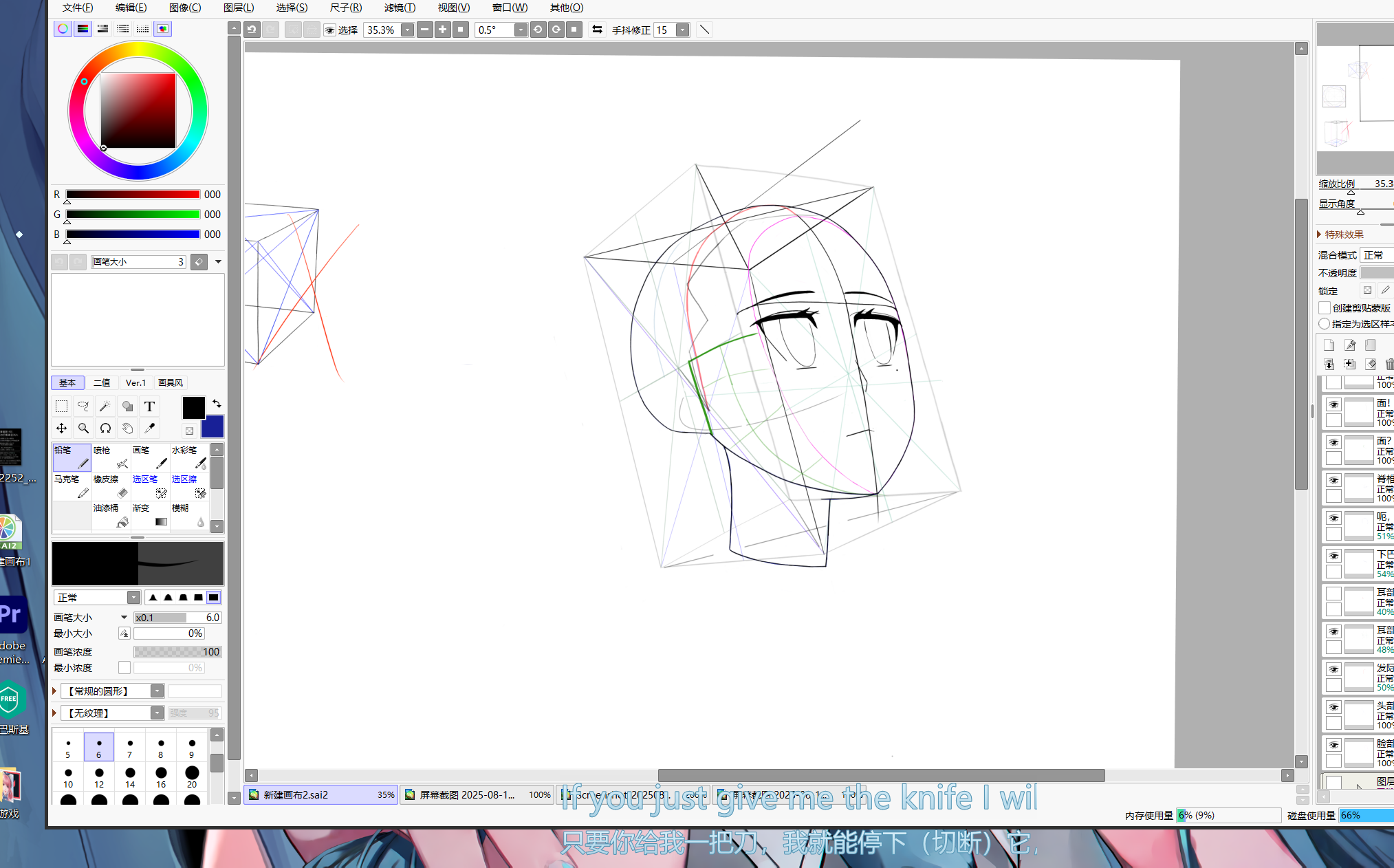
Task: Create a new normal layer
Action: (1329, 345)
